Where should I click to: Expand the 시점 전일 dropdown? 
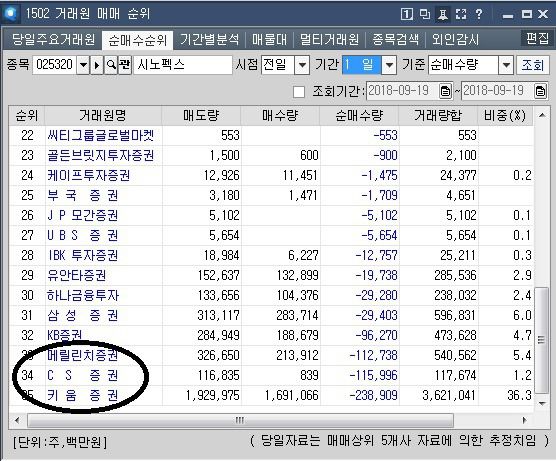302,65
